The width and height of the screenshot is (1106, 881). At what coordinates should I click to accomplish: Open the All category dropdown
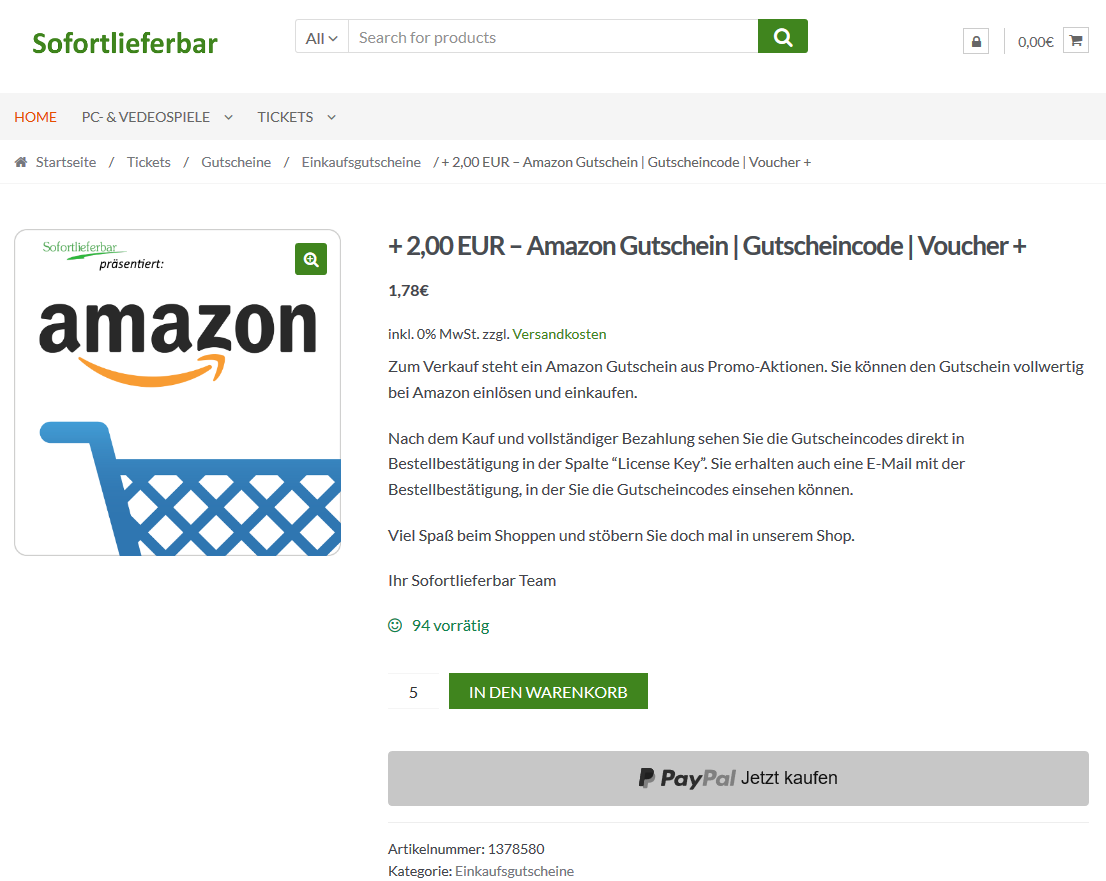(x=322, y=38)
